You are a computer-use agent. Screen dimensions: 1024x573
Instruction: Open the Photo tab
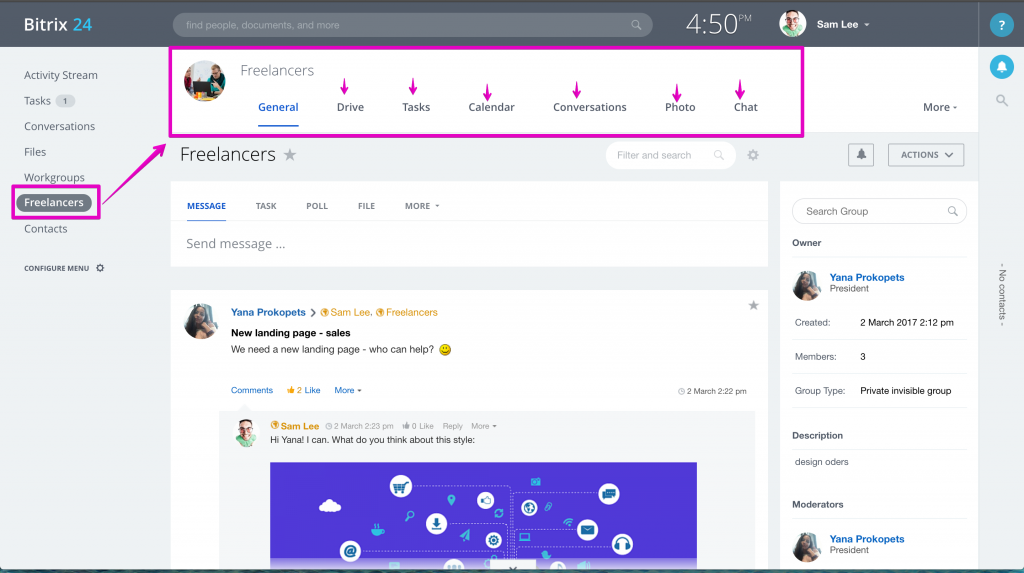click(x=680, y=107)
